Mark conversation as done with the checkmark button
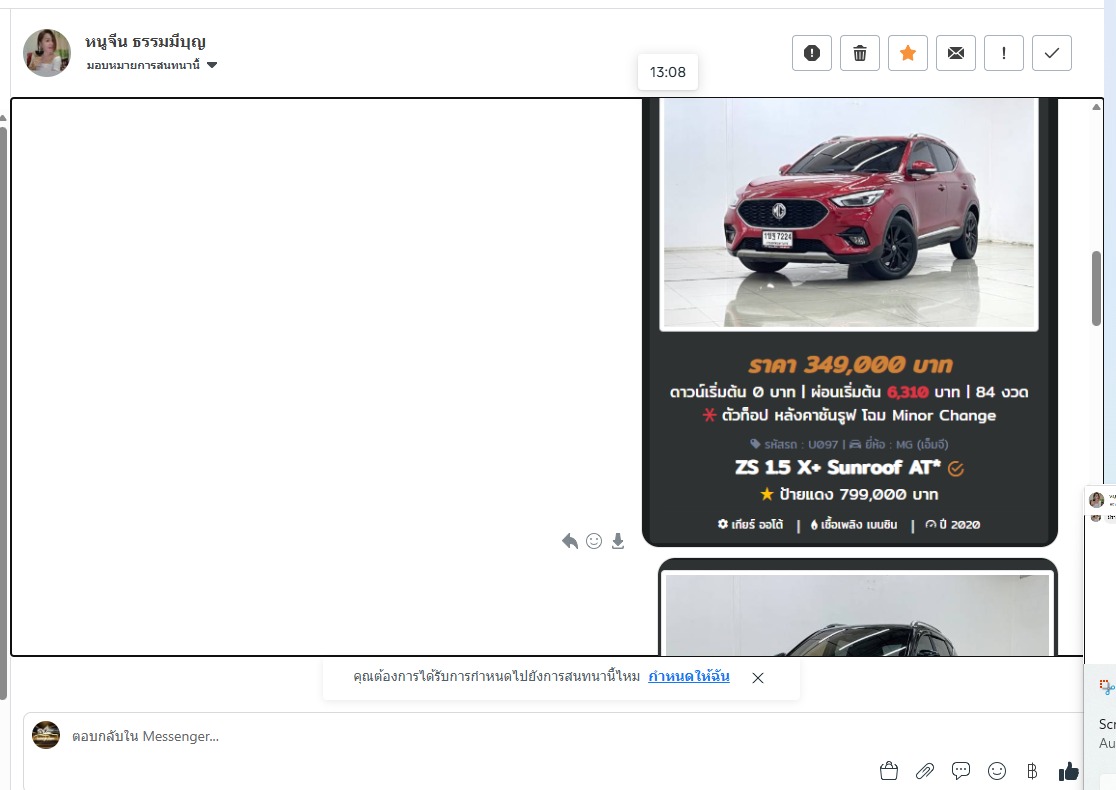This screenshot has height=790, width=1116. tap(1052, 53)
